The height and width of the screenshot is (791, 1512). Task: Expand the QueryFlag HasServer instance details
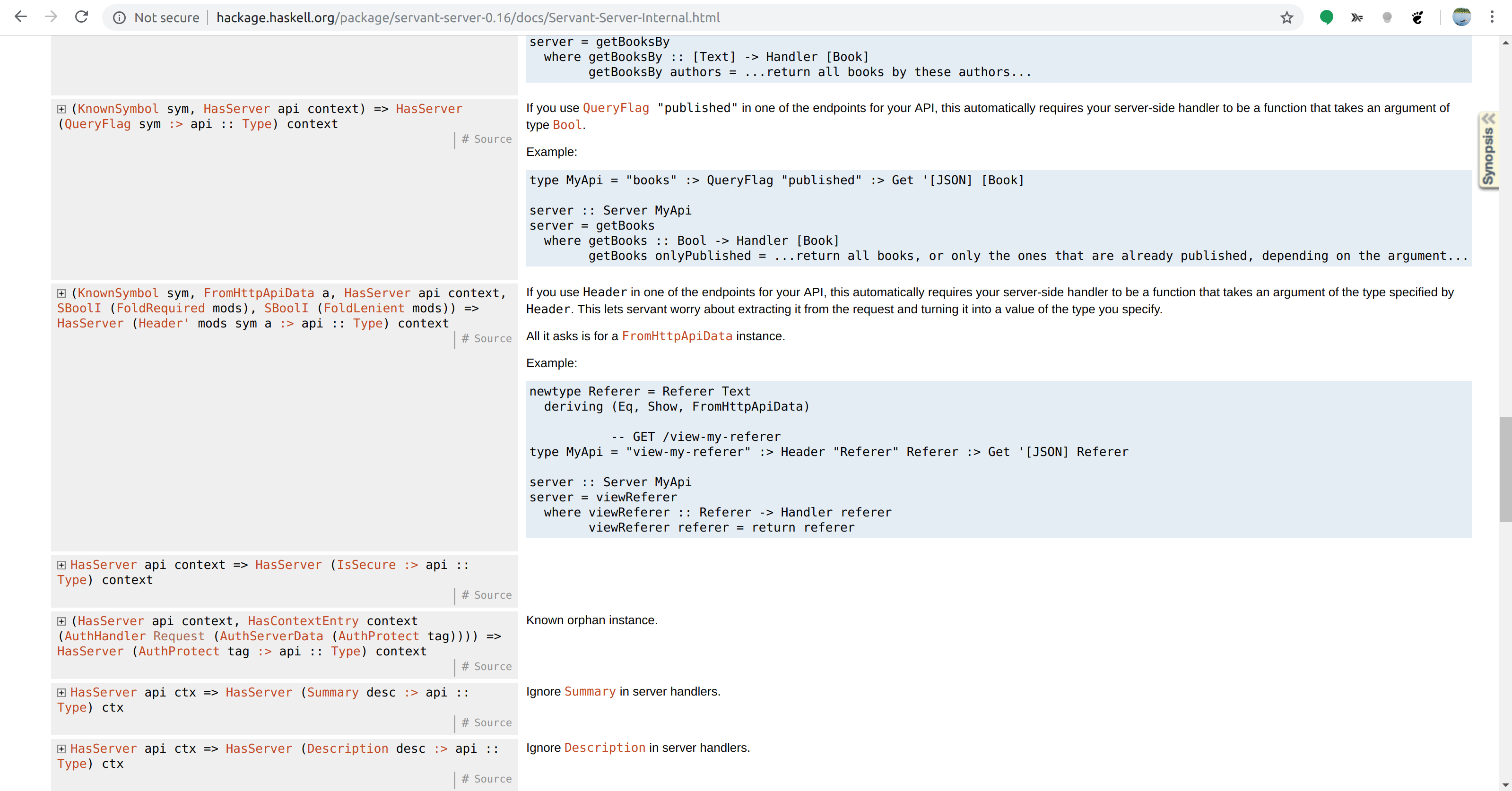pos(61,109)
